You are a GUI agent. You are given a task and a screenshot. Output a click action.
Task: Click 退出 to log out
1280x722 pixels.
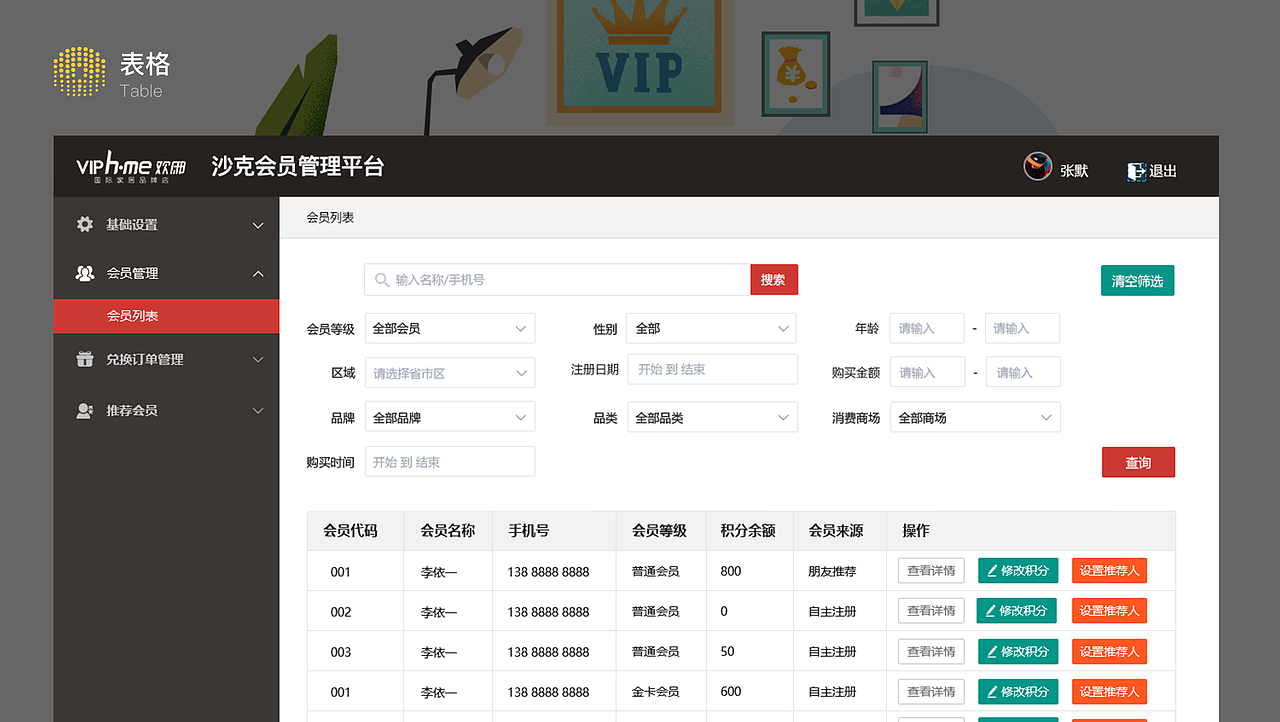click(x=1163, y=171)
